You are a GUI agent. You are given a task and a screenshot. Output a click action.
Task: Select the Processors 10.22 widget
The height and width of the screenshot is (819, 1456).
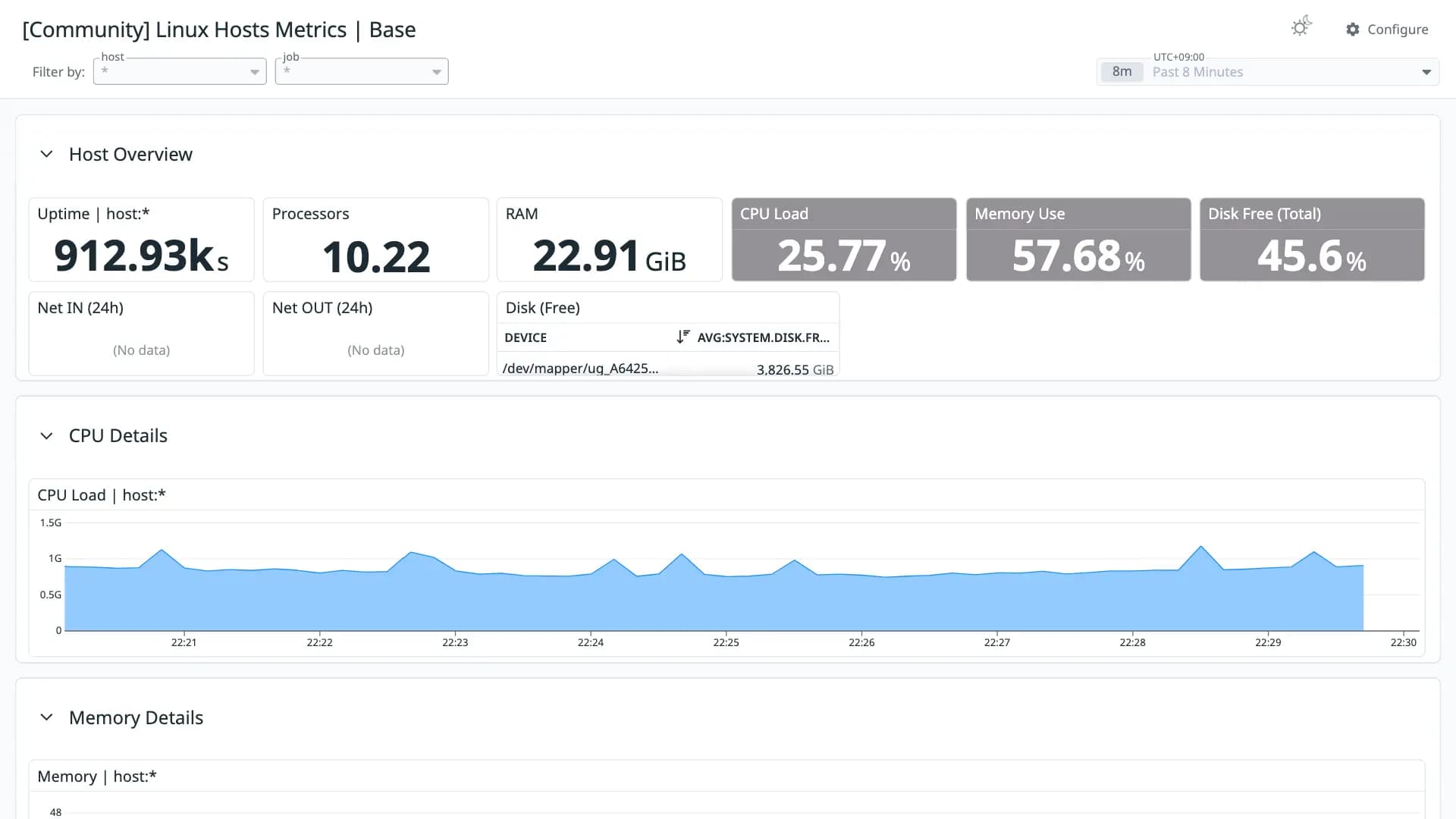click(376, 240)
